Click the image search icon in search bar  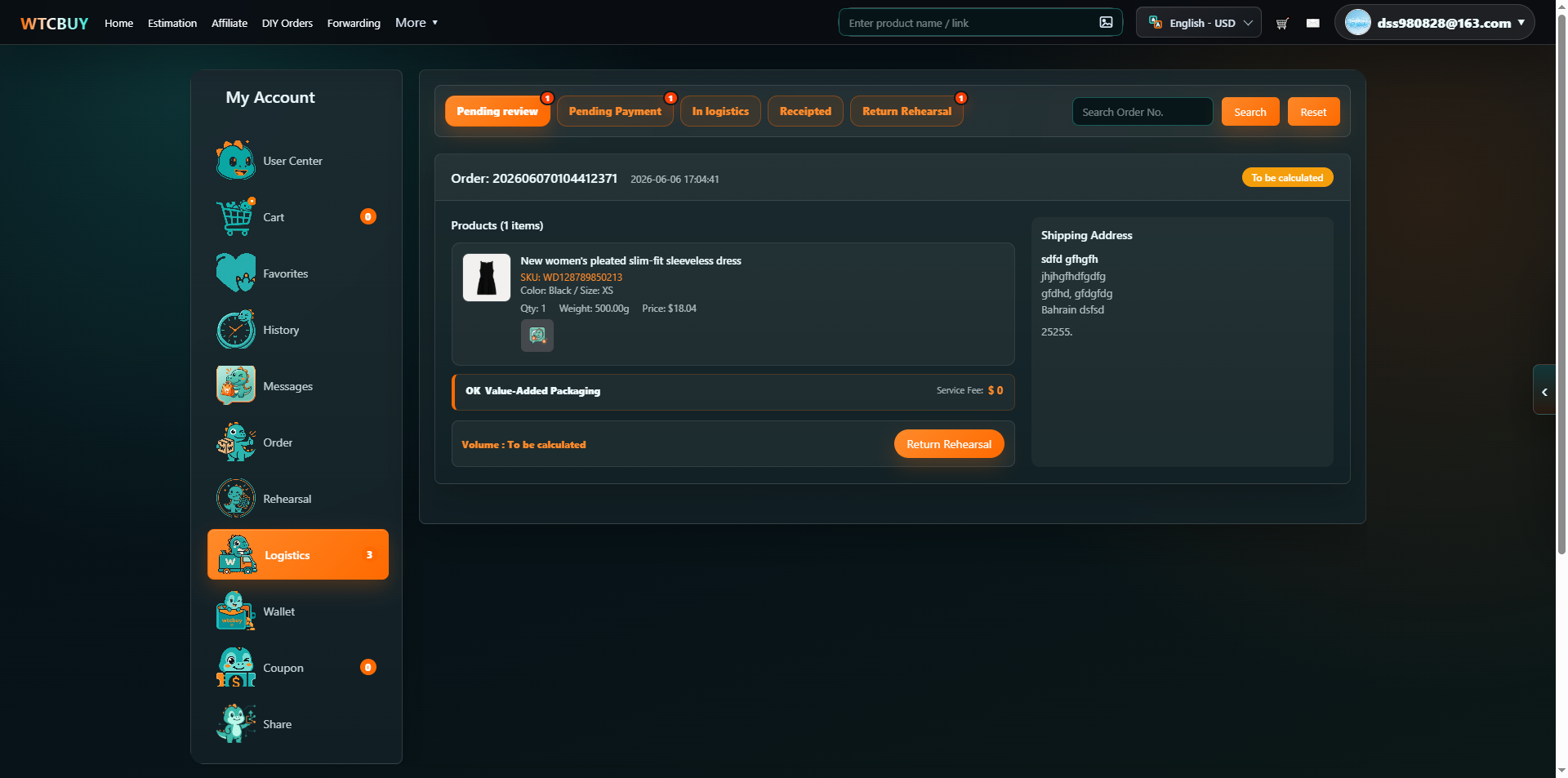1106,23
